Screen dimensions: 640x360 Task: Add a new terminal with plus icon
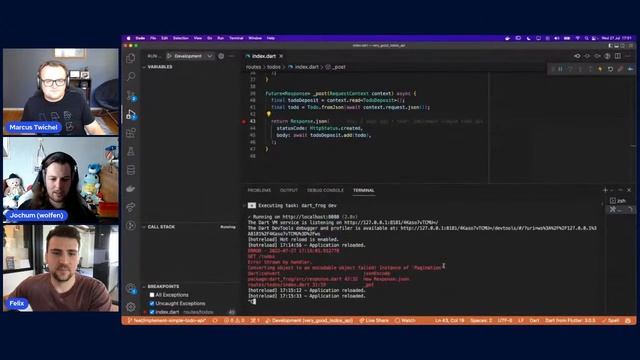605,190
